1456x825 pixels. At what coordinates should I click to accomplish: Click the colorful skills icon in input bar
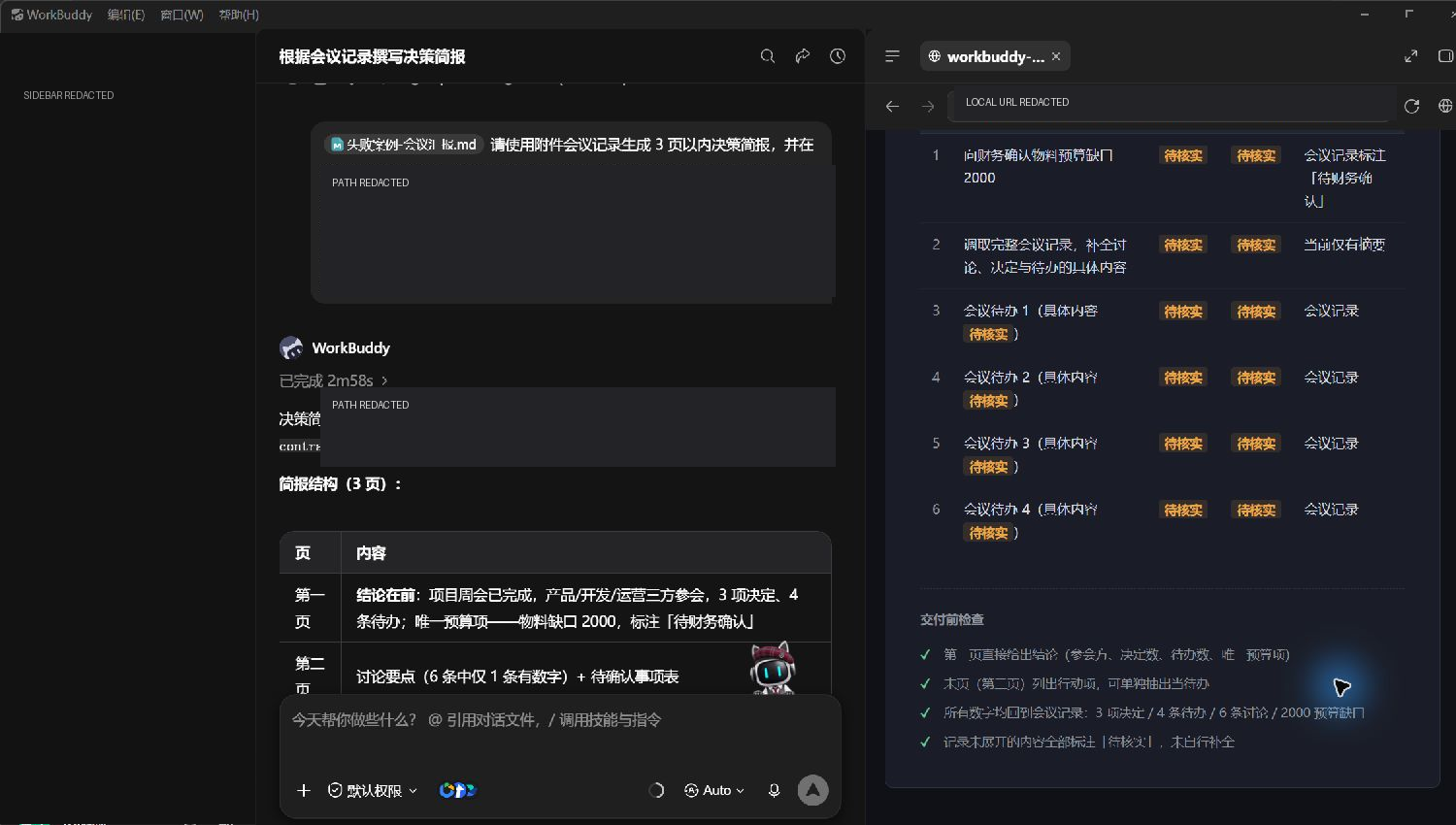[457, 790]
